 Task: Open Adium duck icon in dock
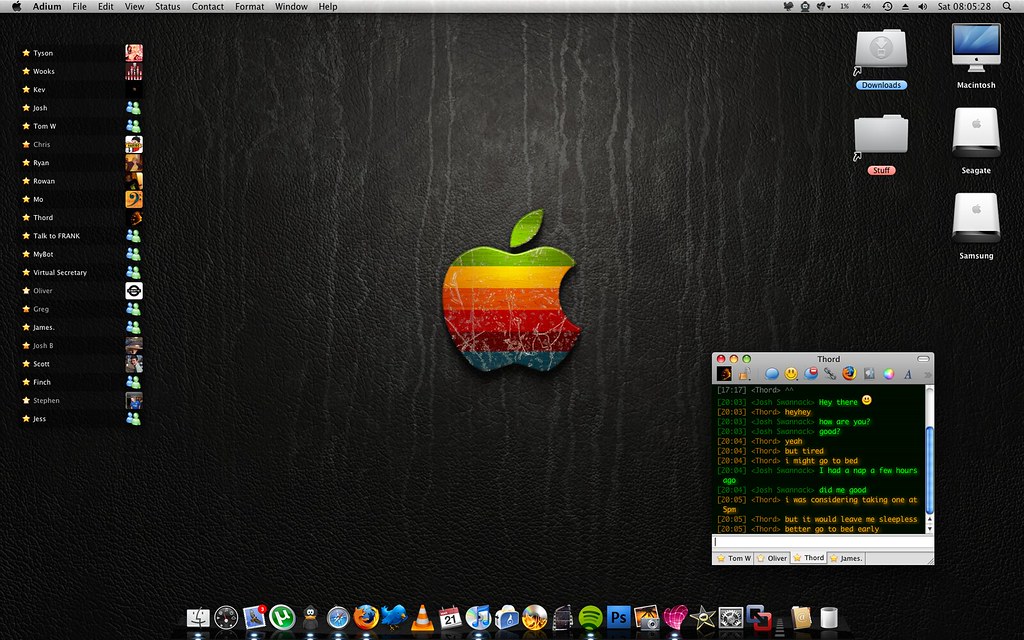tap(311, 618)
